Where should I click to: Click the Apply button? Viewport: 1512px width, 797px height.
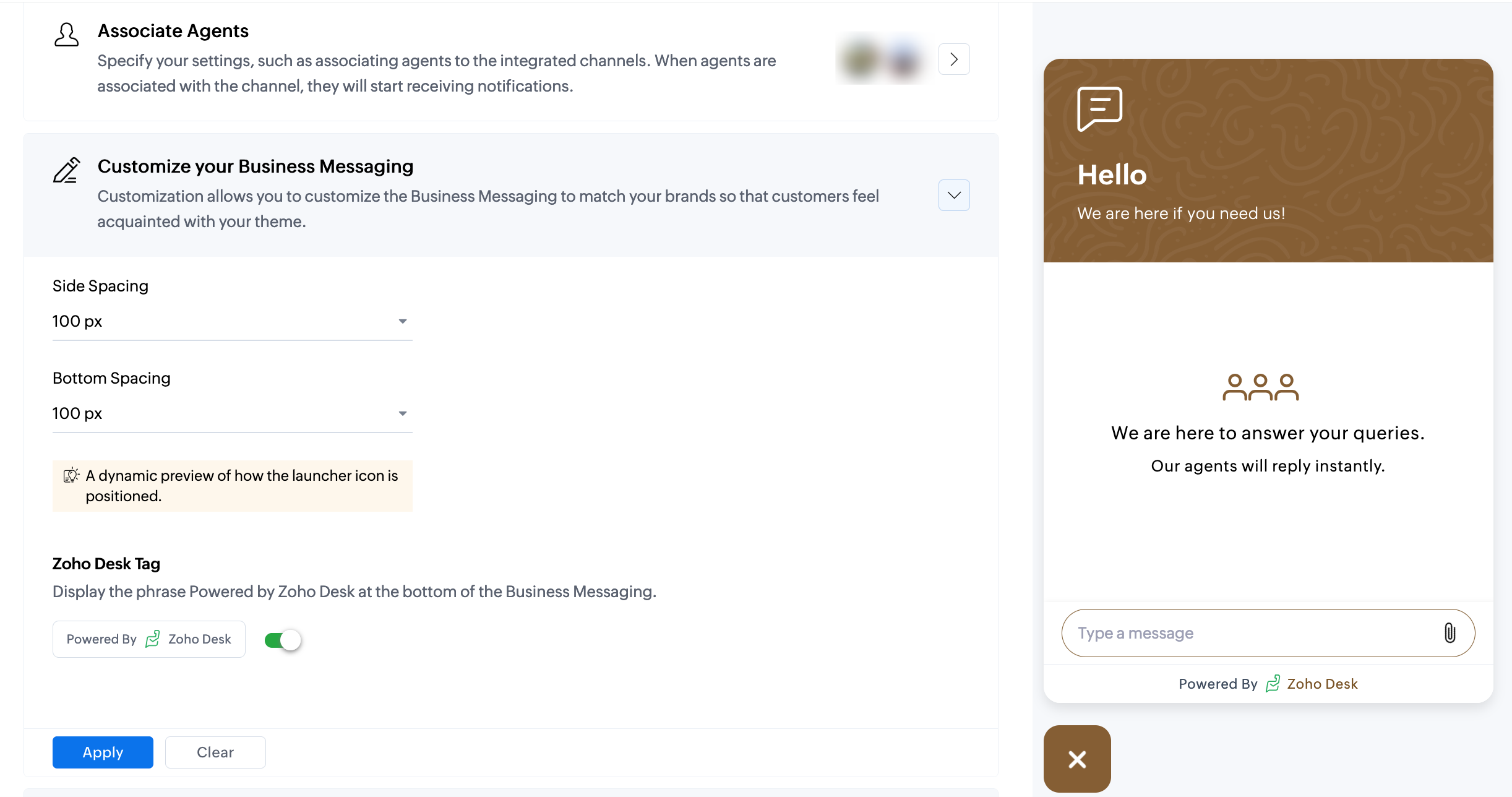pyautogui.click(x=103, y=752)
